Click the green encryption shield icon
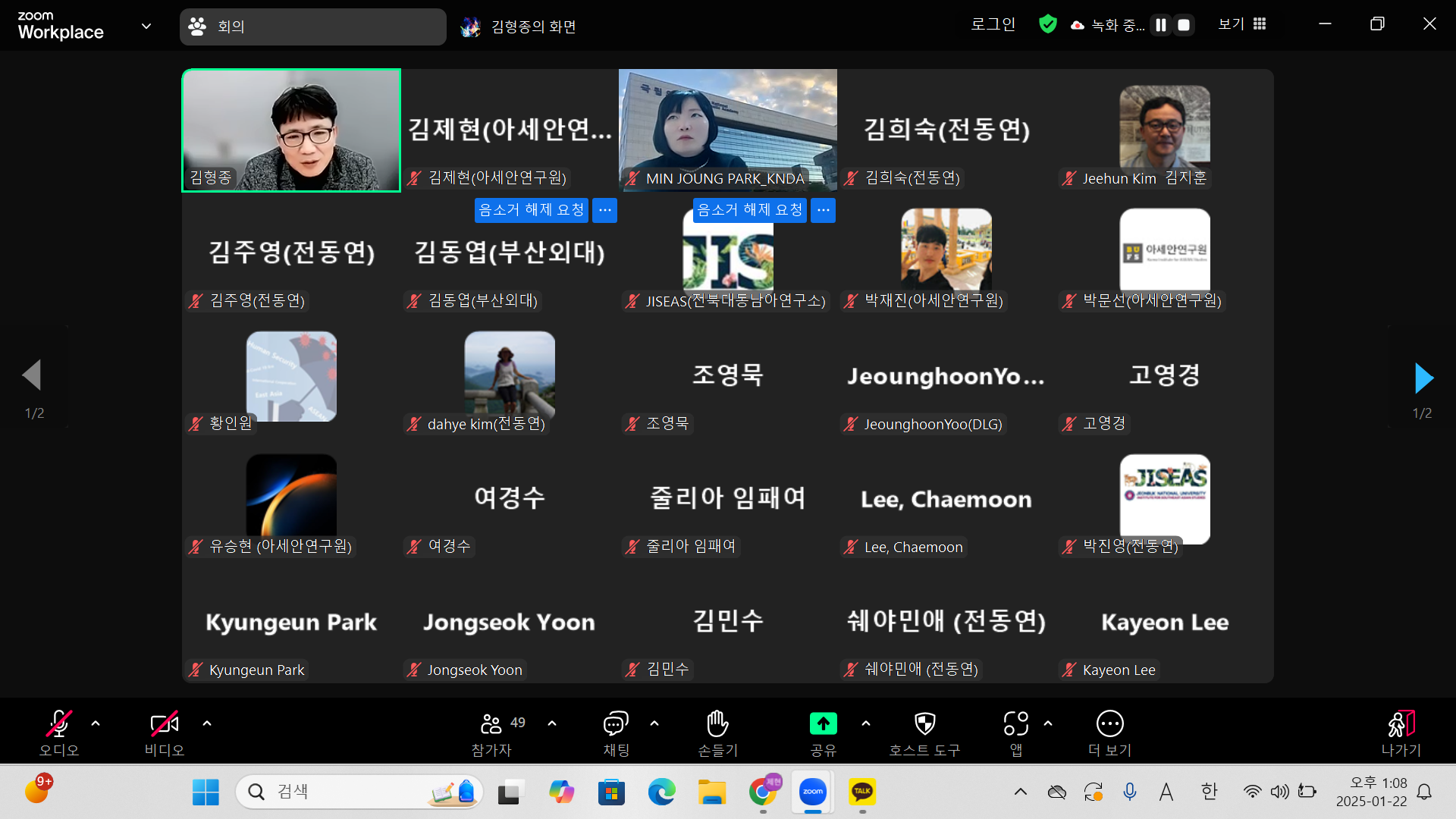 1047,24
